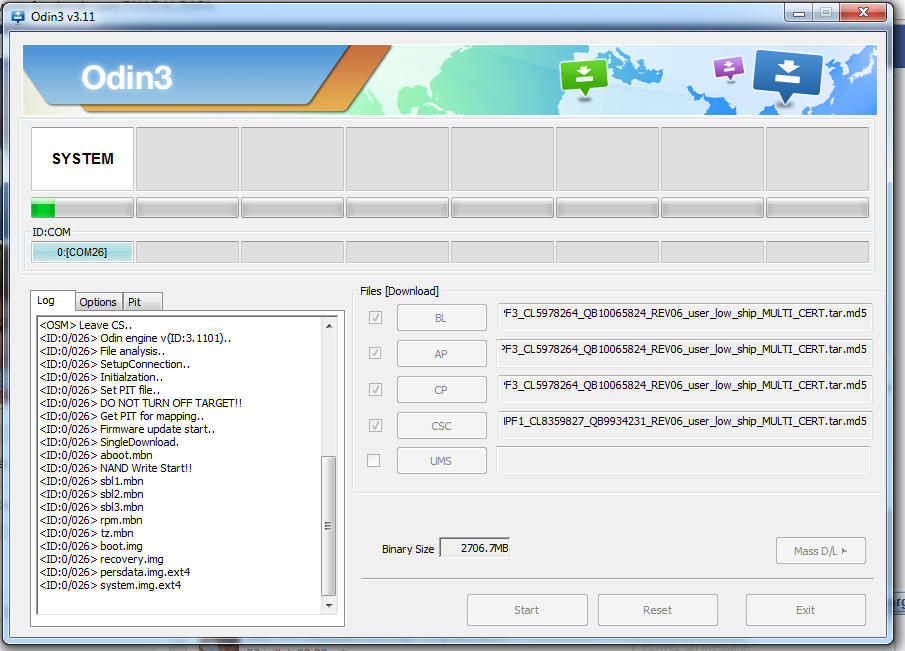Close the Odin3 window
The image size is (905, 651).
click(x=863, y=12)
